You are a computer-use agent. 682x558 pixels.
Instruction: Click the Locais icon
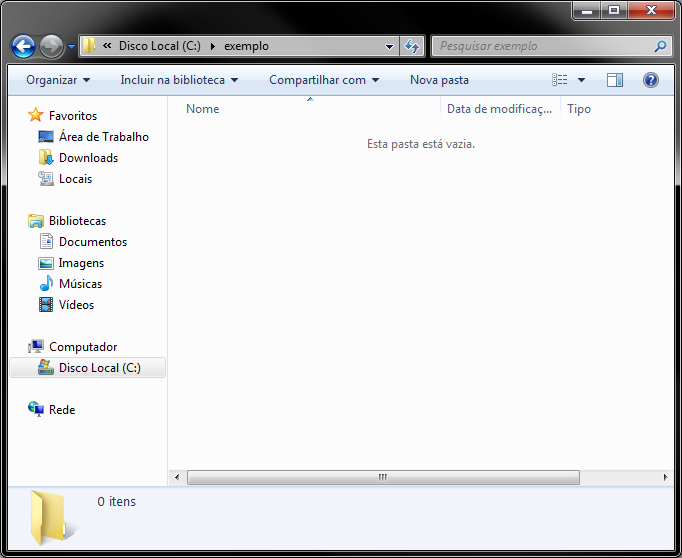pos(46,178)
